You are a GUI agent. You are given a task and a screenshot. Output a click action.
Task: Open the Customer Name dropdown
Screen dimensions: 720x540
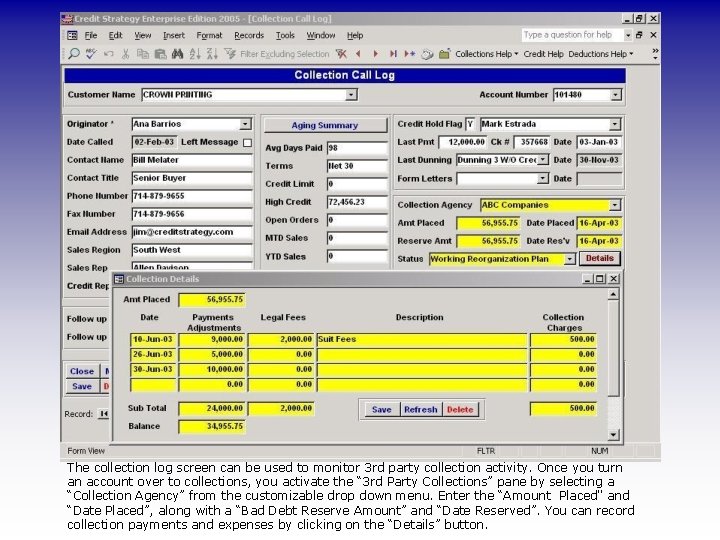(x=351, y=95)
